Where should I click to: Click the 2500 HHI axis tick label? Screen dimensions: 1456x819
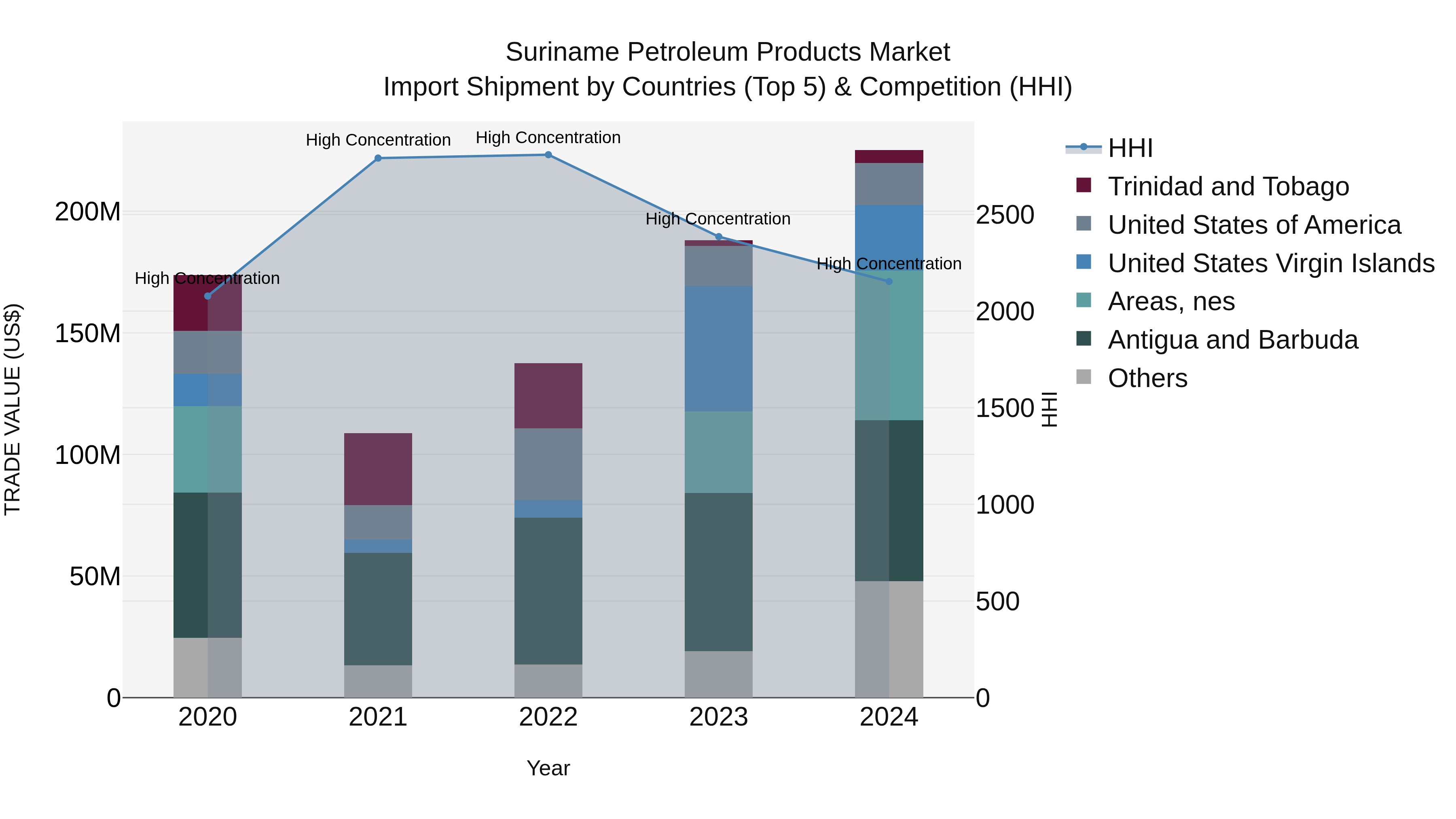(x=1005, y=215)
